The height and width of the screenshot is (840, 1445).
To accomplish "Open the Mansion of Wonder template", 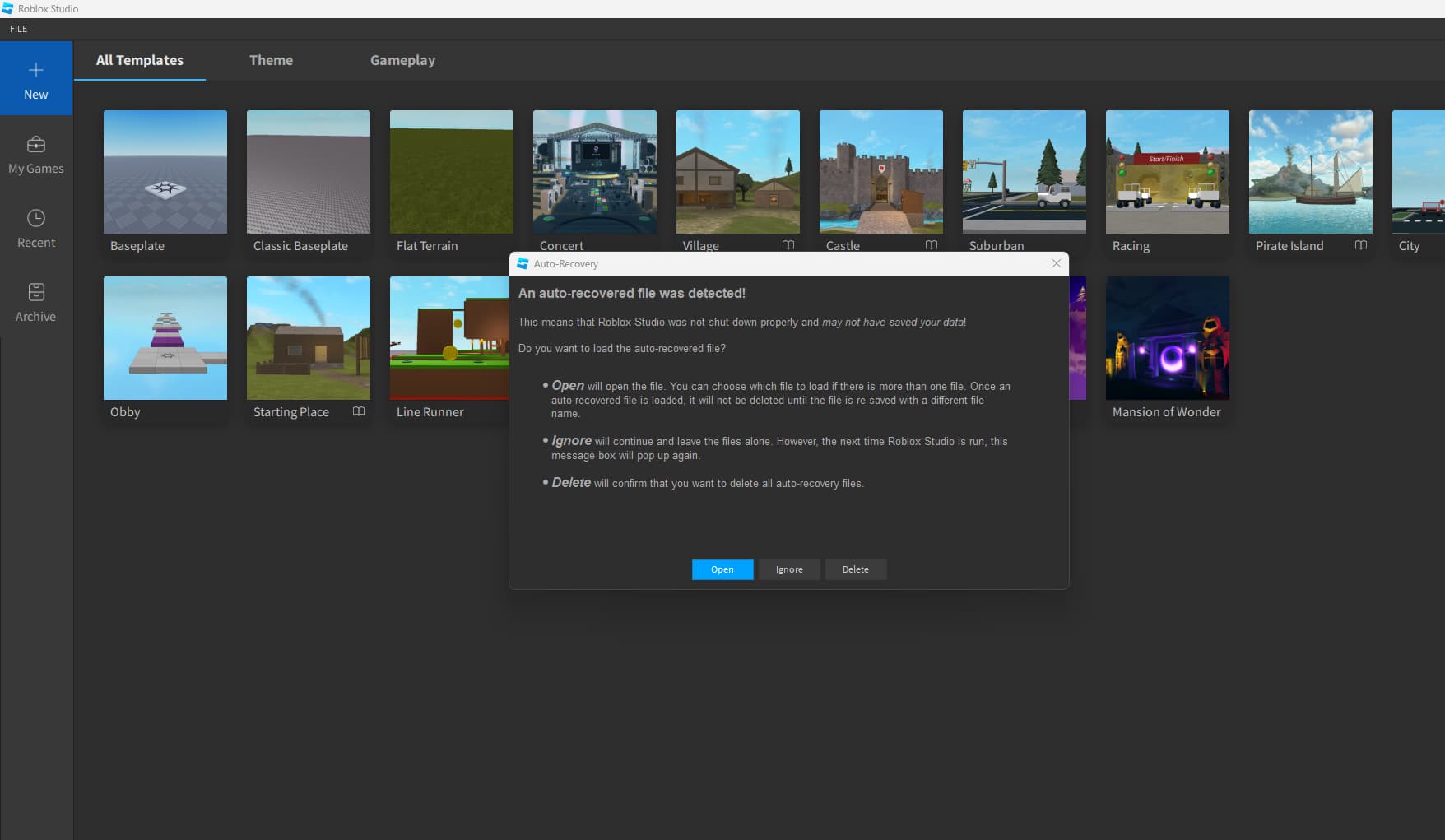I will (1167, 338).
